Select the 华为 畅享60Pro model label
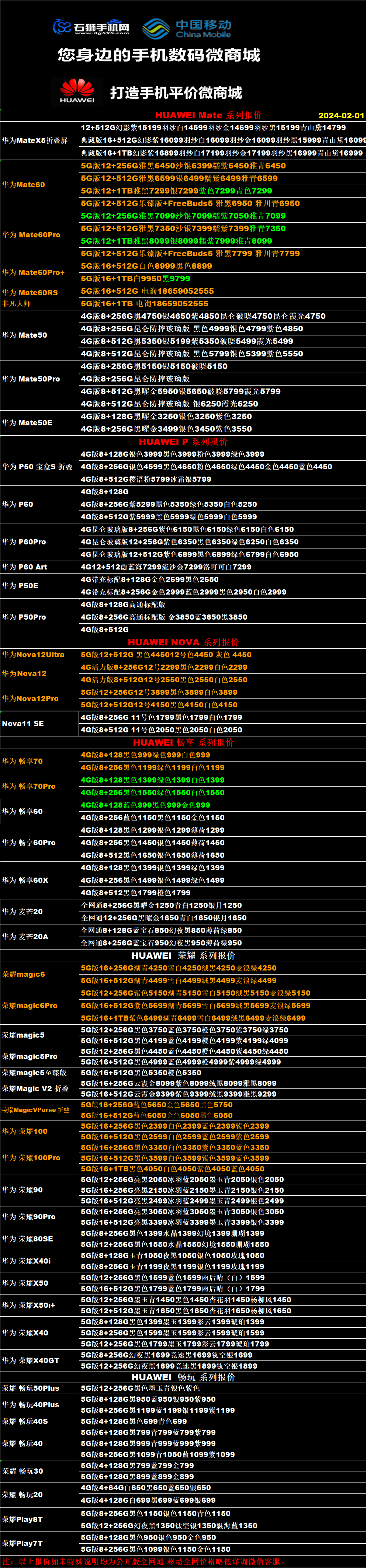Image resolution: width=367 pixels, height=1568 pixels. (29, 843)
